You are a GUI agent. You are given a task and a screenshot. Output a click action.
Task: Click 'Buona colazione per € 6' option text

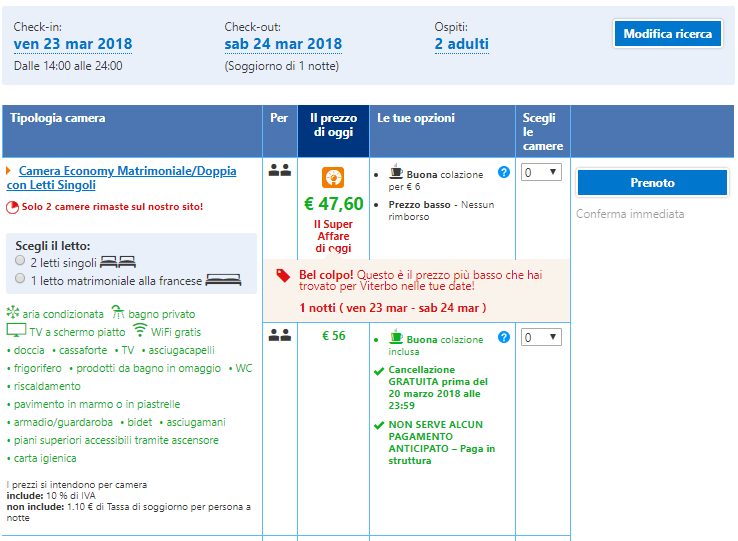pyautogui.click(x=436, y=181)
